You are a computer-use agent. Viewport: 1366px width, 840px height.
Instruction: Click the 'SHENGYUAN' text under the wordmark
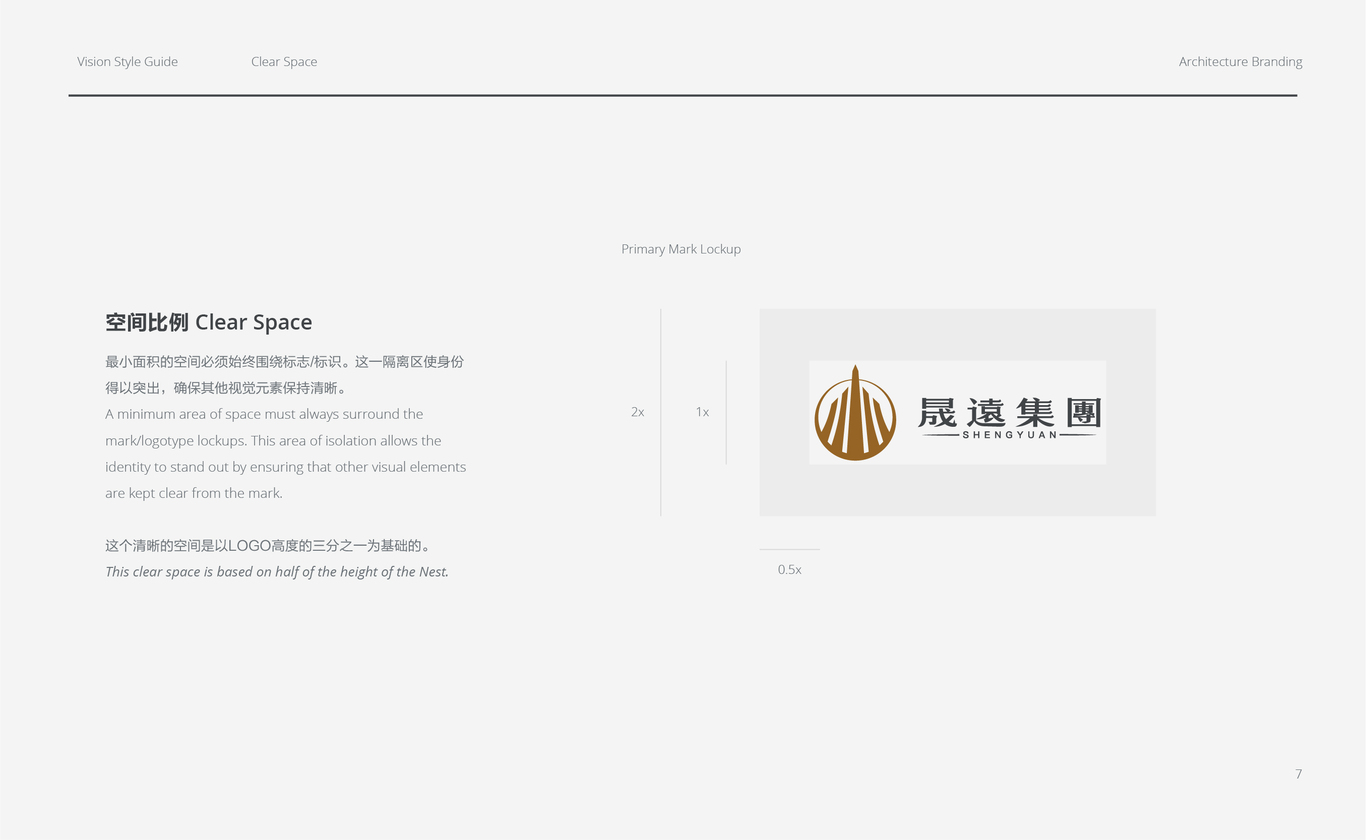(1010, 435)
